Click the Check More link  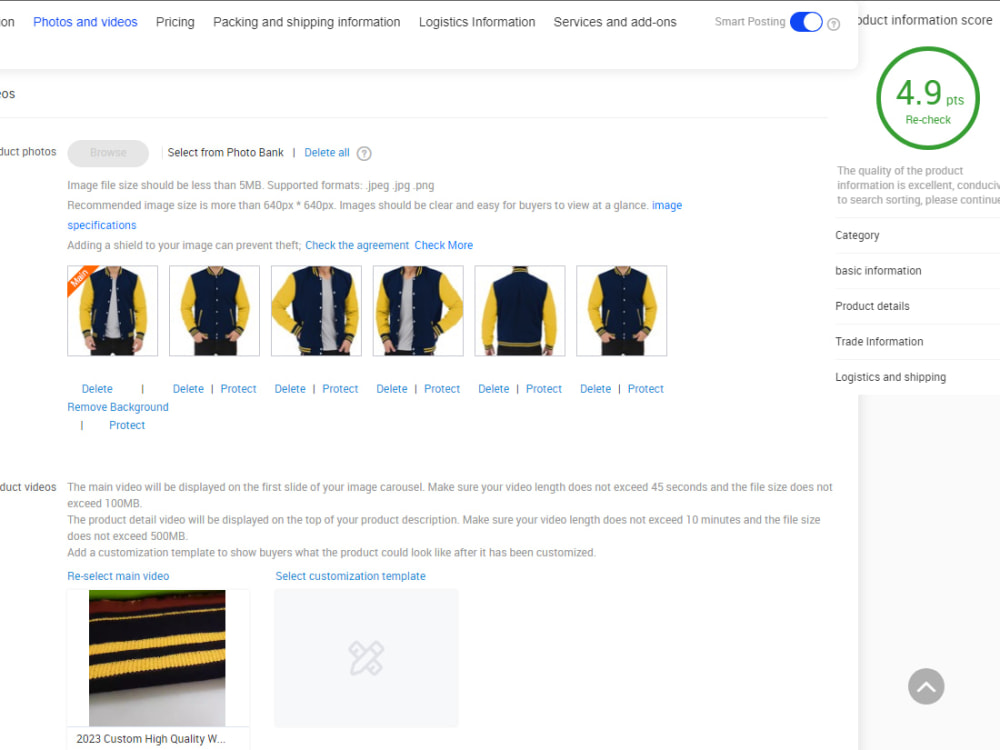[x=444, y=245]
